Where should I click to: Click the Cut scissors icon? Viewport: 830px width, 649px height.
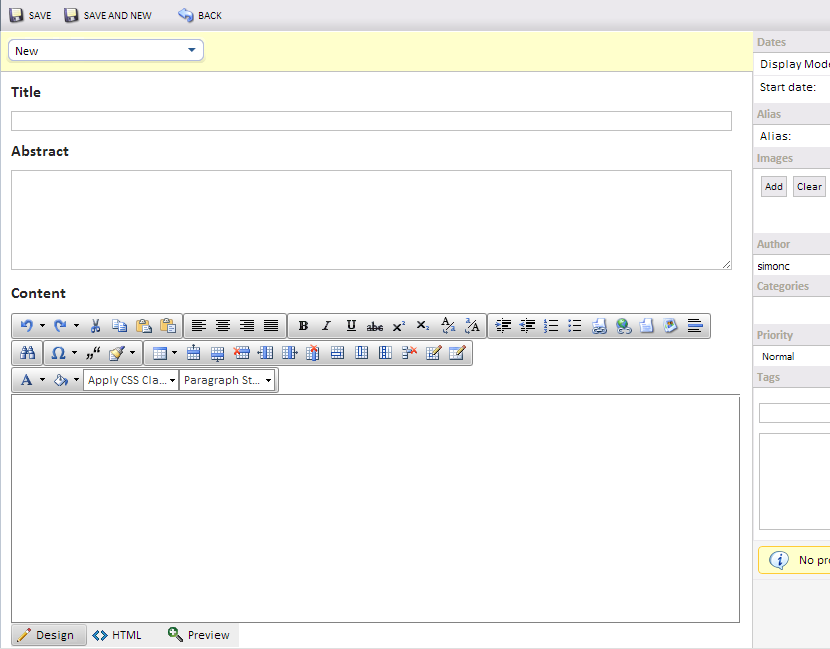click(x=95, y=326)
